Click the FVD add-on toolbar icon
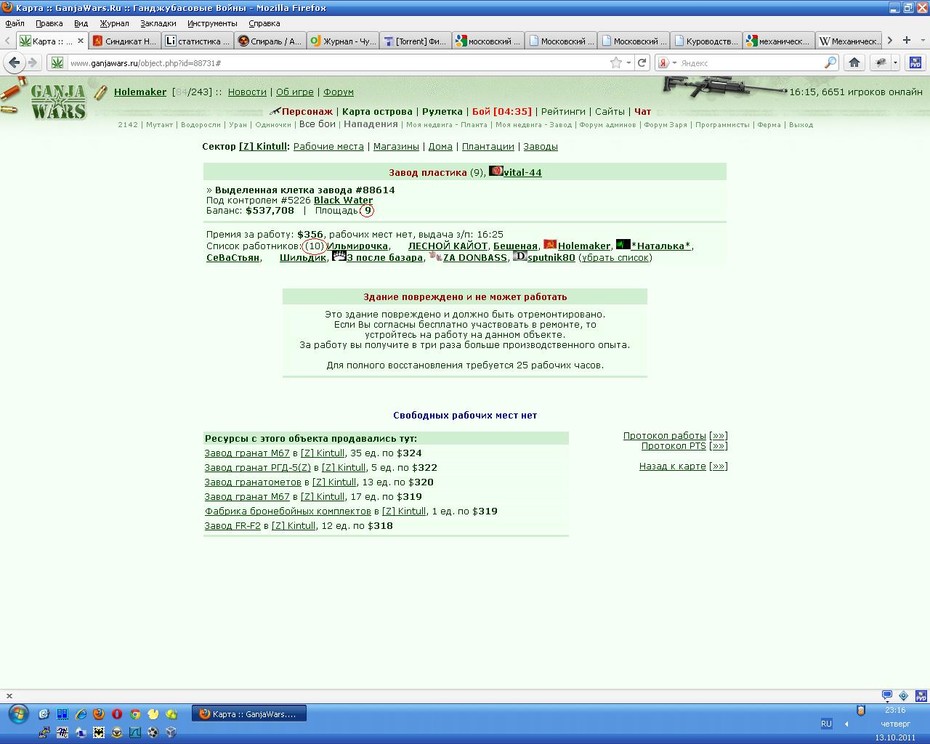This screenshot has width=930, height=744. click(916, 62)
